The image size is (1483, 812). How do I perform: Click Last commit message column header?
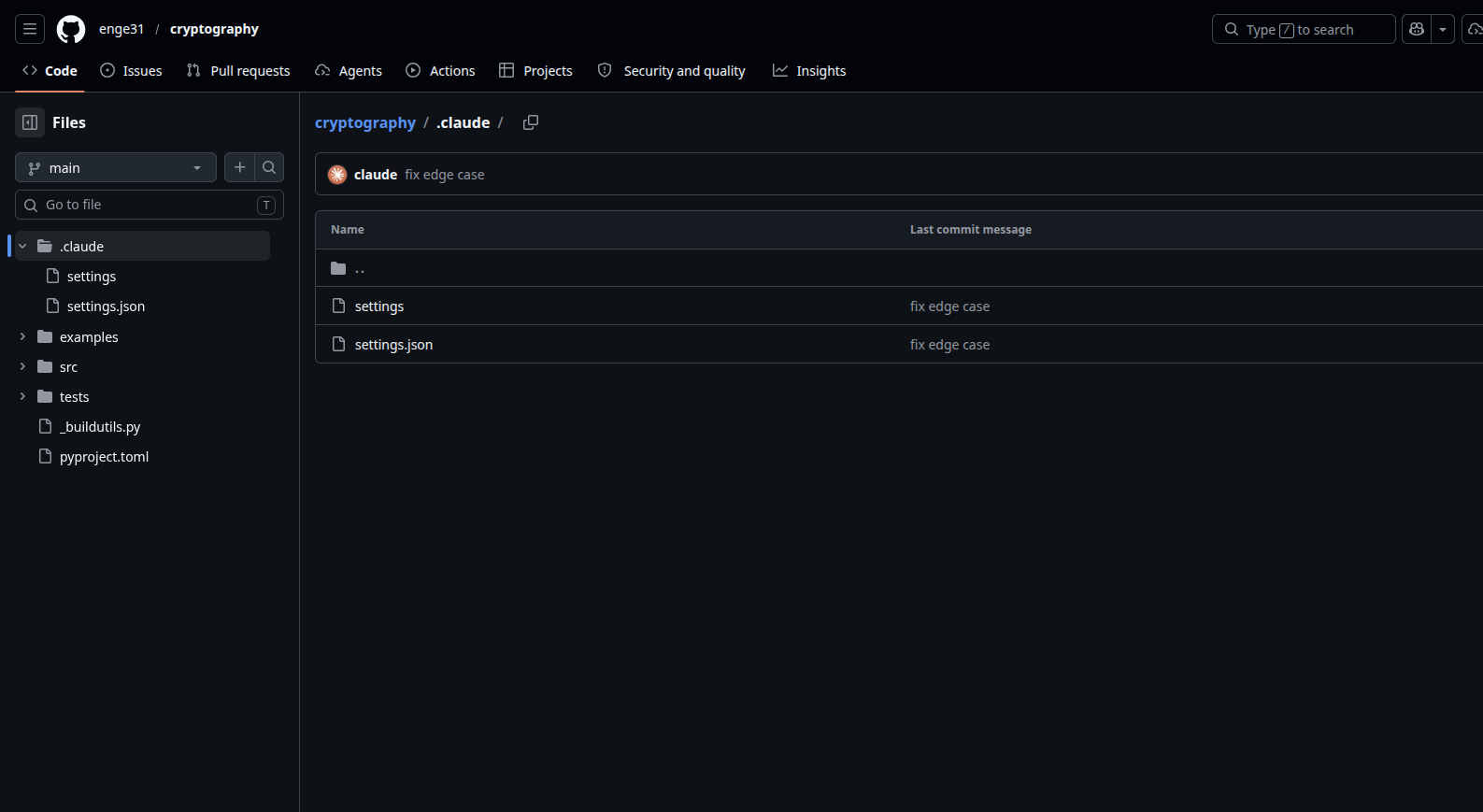pyautogui.click(x=971, y=230)
